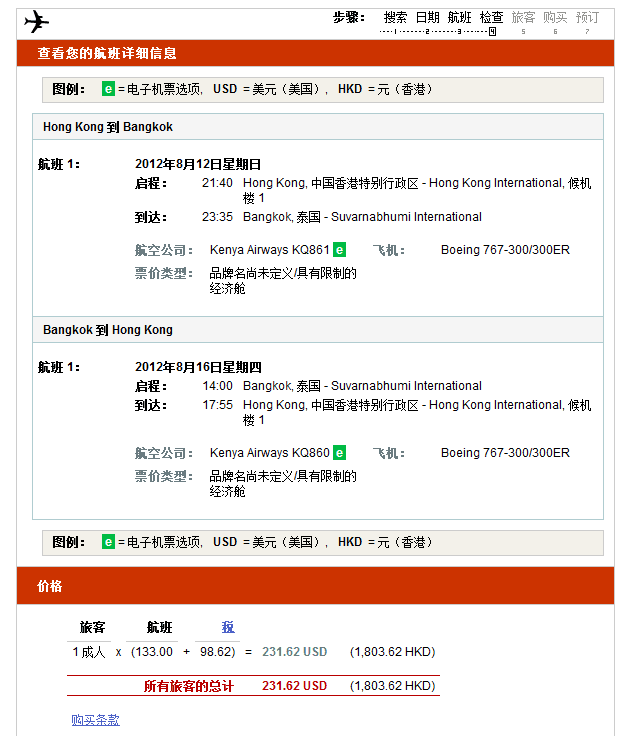Open the 购买条款 purchase terms link

click(95, 720)
